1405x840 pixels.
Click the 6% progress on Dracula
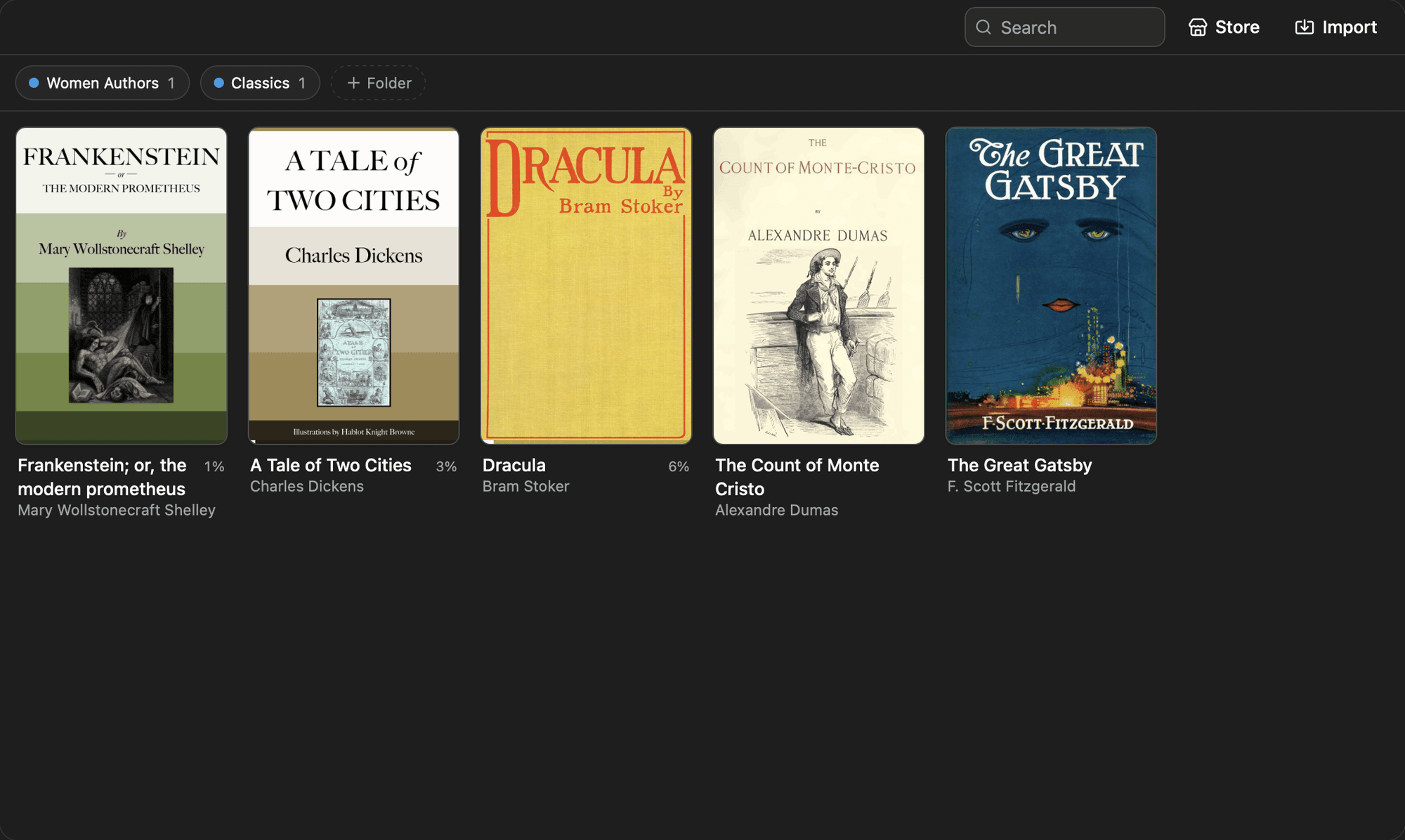coord(679,466)
